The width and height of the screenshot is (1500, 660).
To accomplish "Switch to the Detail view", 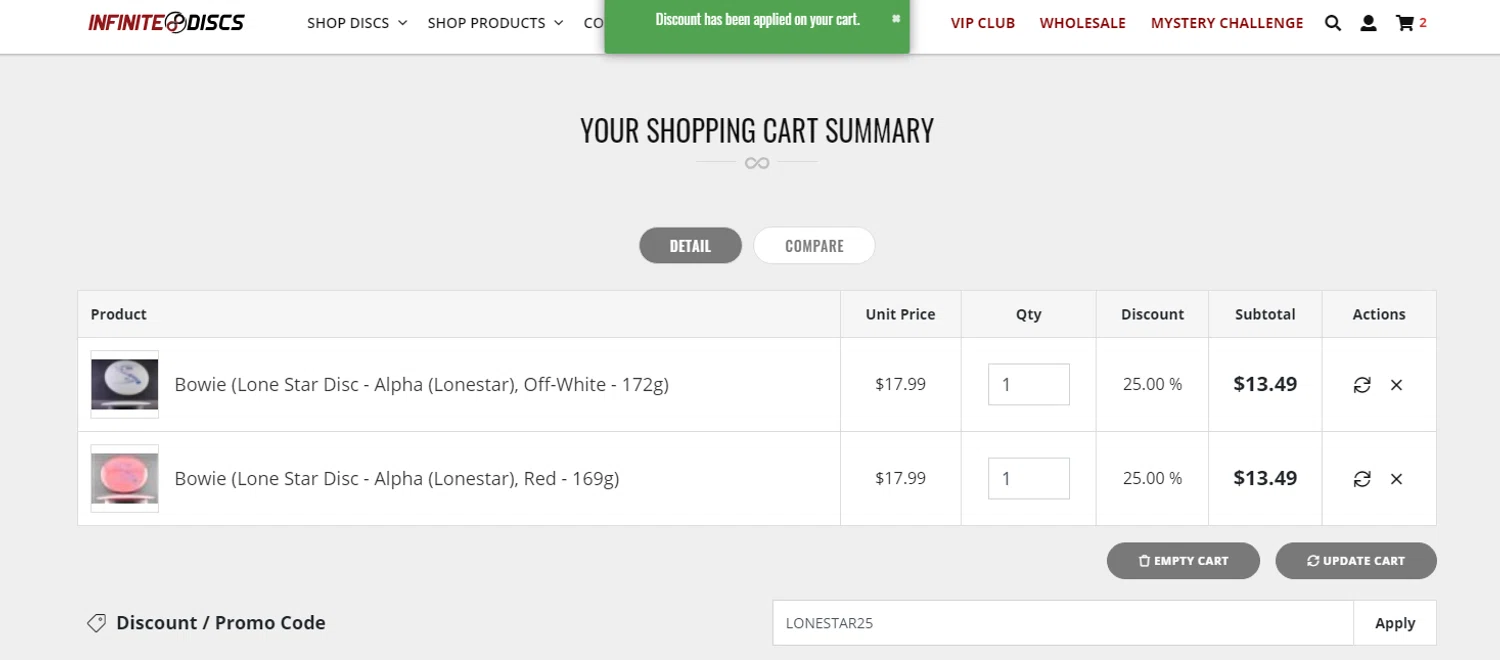I will [690, 246].
